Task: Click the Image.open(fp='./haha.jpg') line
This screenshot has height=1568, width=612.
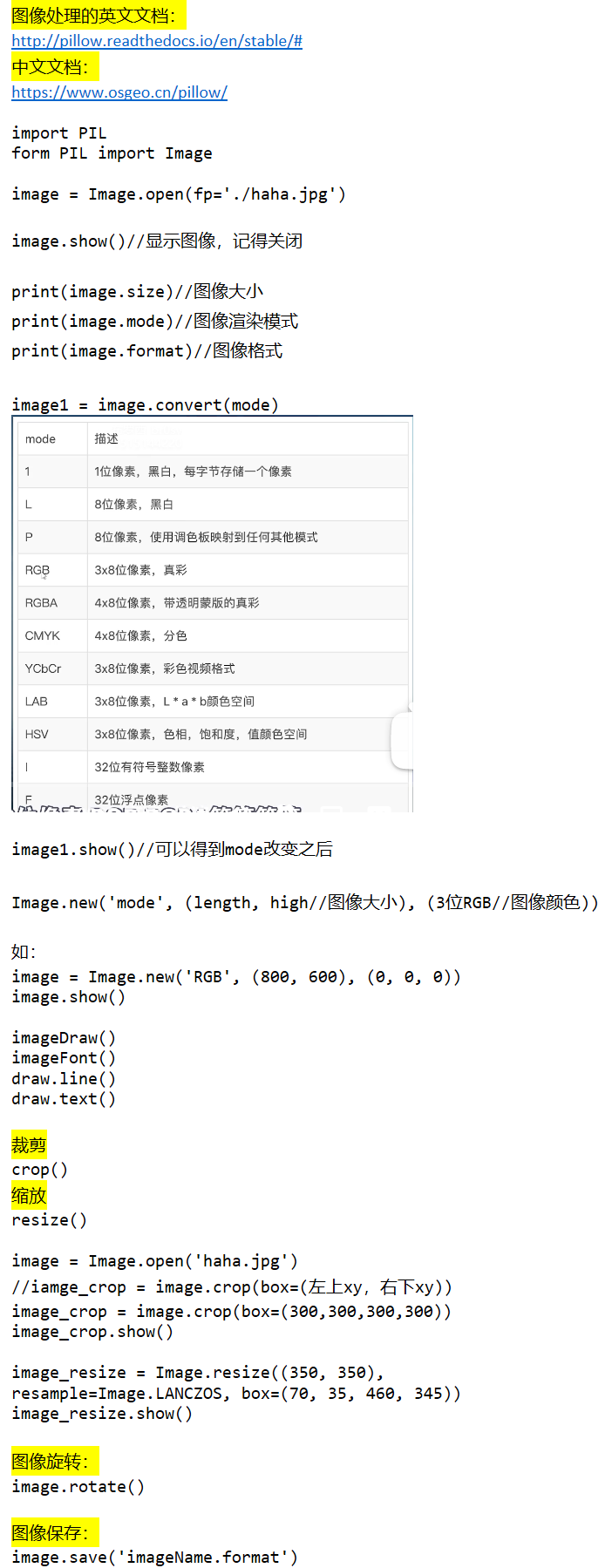Action: click(179, 194)
